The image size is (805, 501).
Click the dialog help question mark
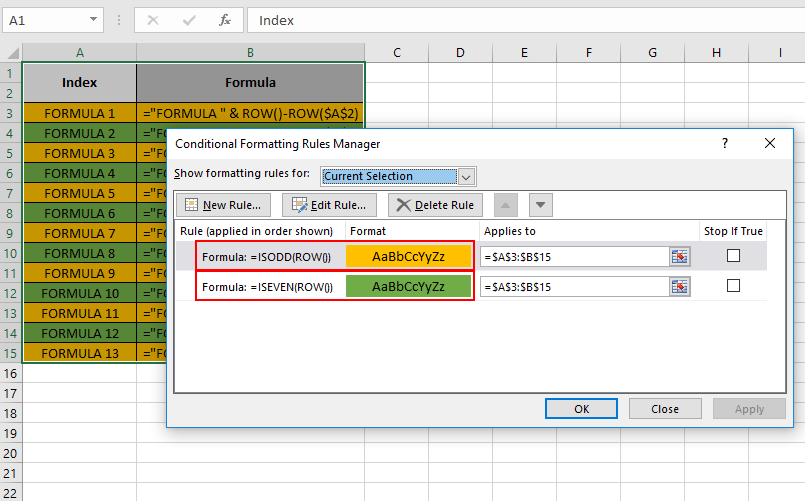pyautogui.click(x=725, y=143)
